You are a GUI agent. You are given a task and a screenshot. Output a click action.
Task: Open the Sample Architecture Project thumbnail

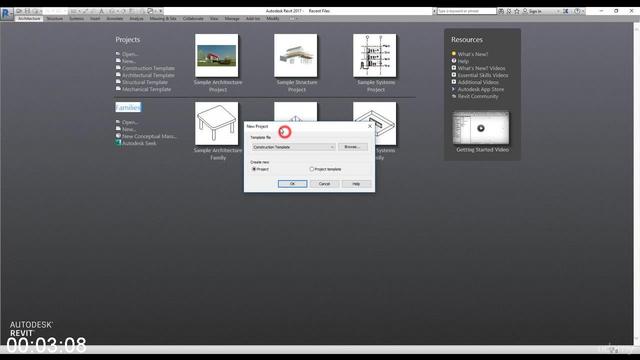pos(216,56)
